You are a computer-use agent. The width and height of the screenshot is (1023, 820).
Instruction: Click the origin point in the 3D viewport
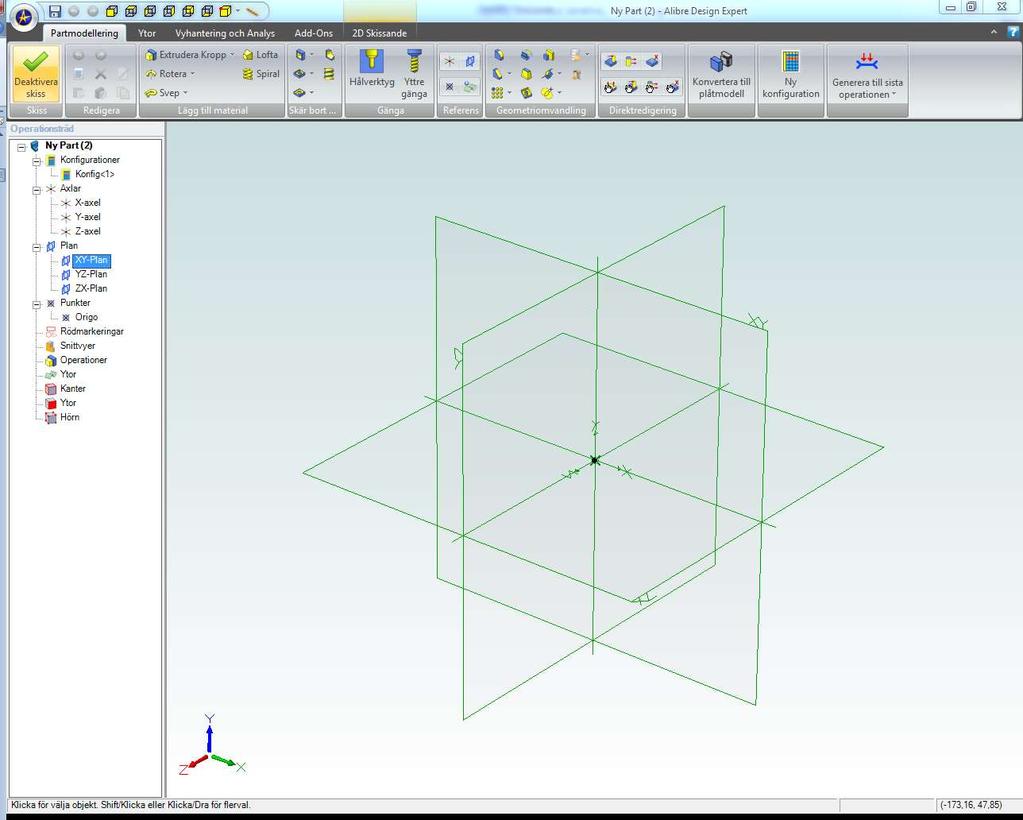[594, 461]
